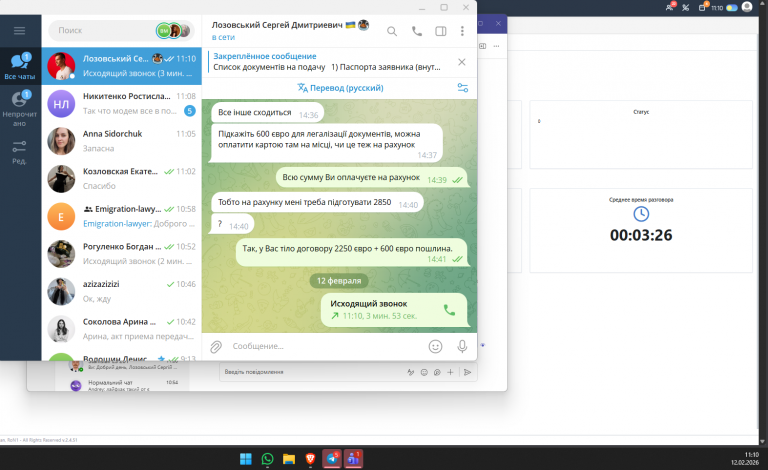Start a voice call with Лозовський
768x470 pixels.
tap(417, 31)
